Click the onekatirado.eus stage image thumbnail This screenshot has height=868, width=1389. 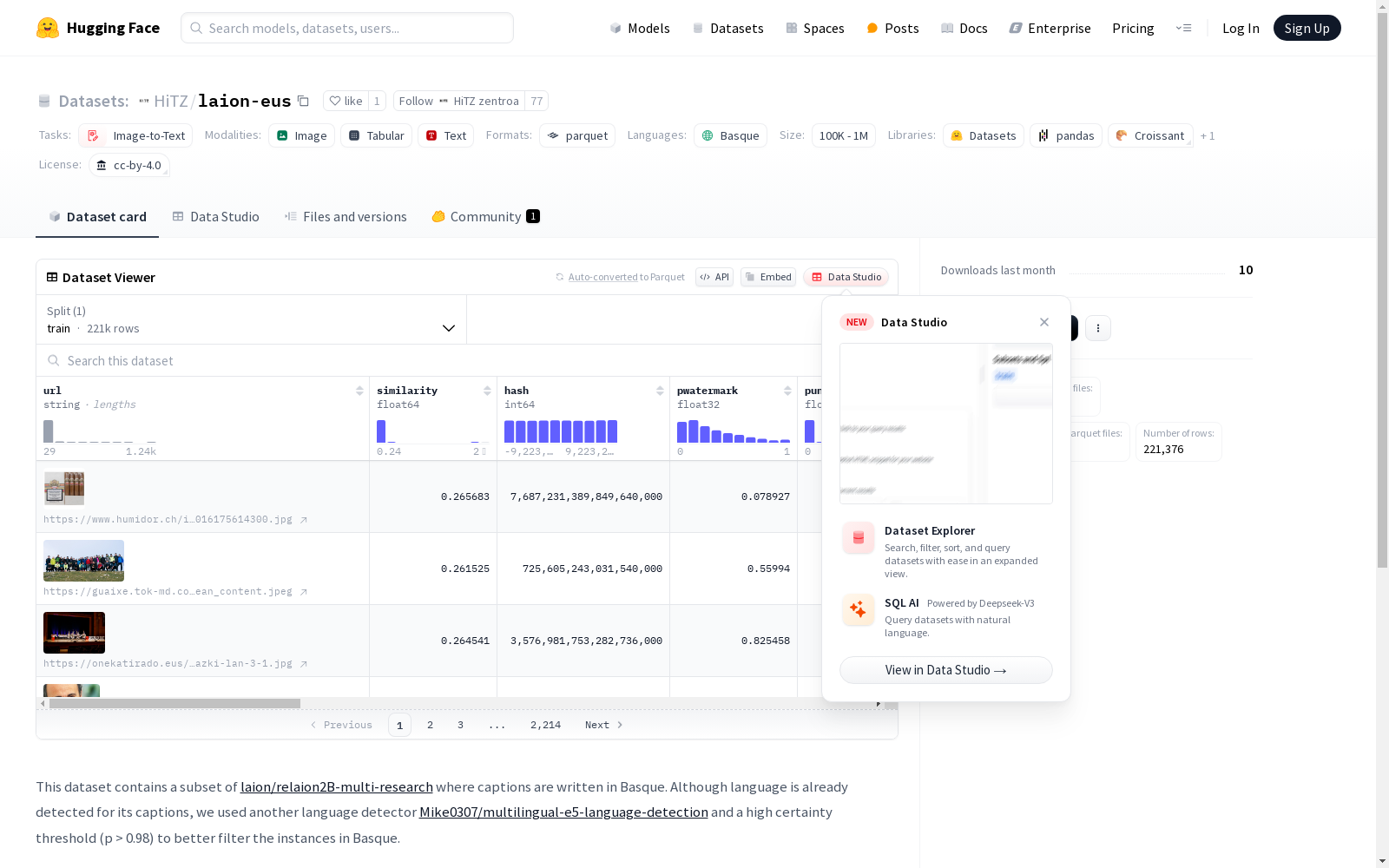(74, 633)
